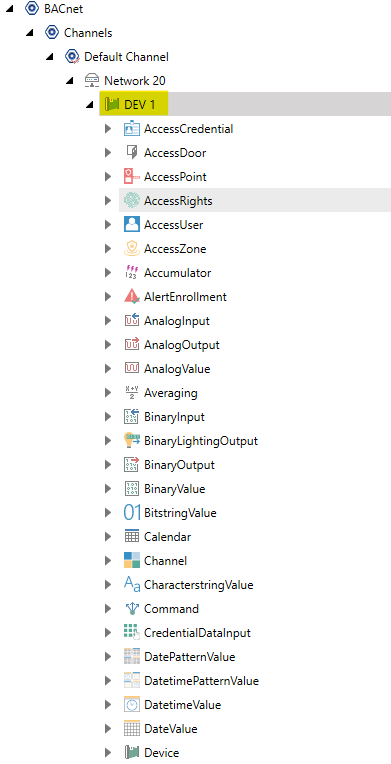Collapse the DEV 1 device node
This screenshot has height=764, width=391.
point(90,105)
